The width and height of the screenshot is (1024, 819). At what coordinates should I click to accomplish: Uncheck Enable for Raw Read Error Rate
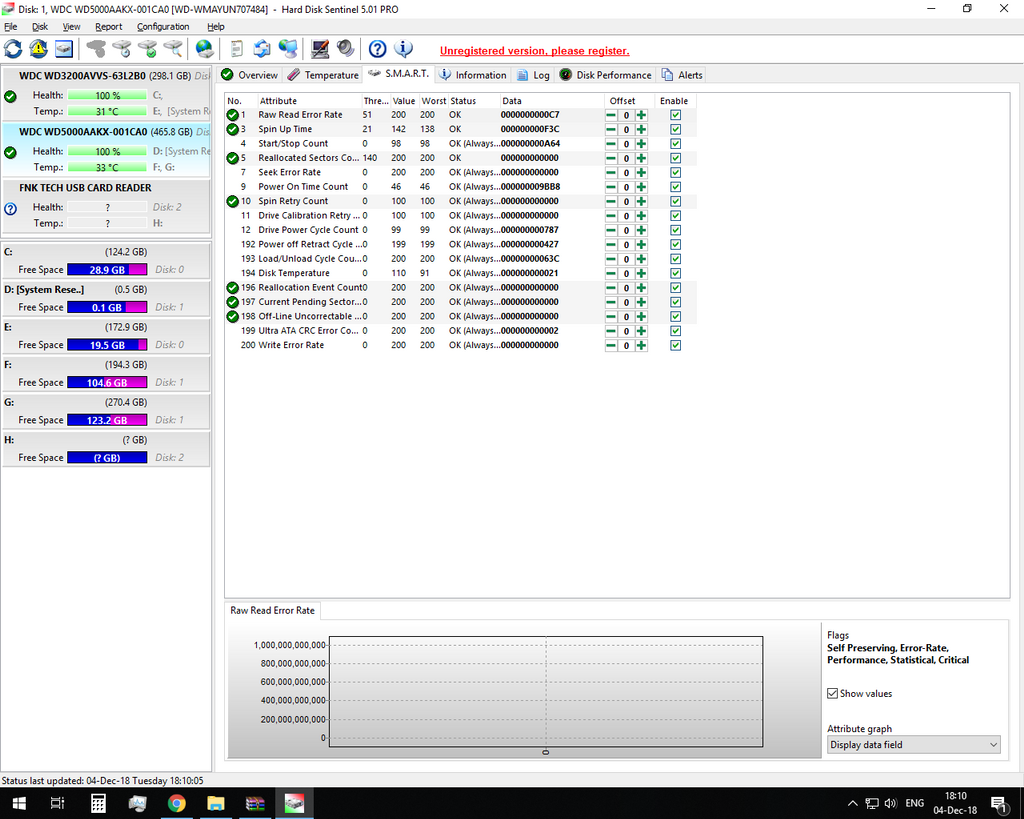tap(675, 115)
